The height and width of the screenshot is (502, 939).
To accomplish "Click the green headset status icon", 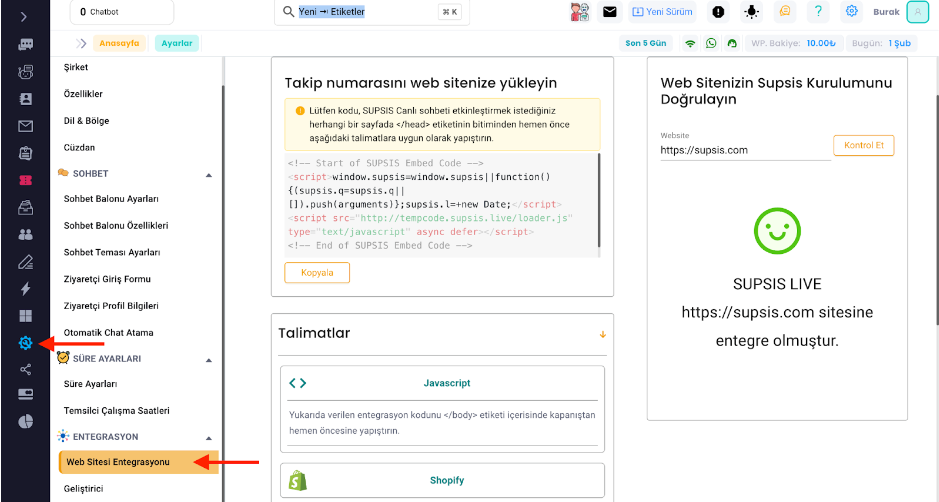I will tap(732, 43).
